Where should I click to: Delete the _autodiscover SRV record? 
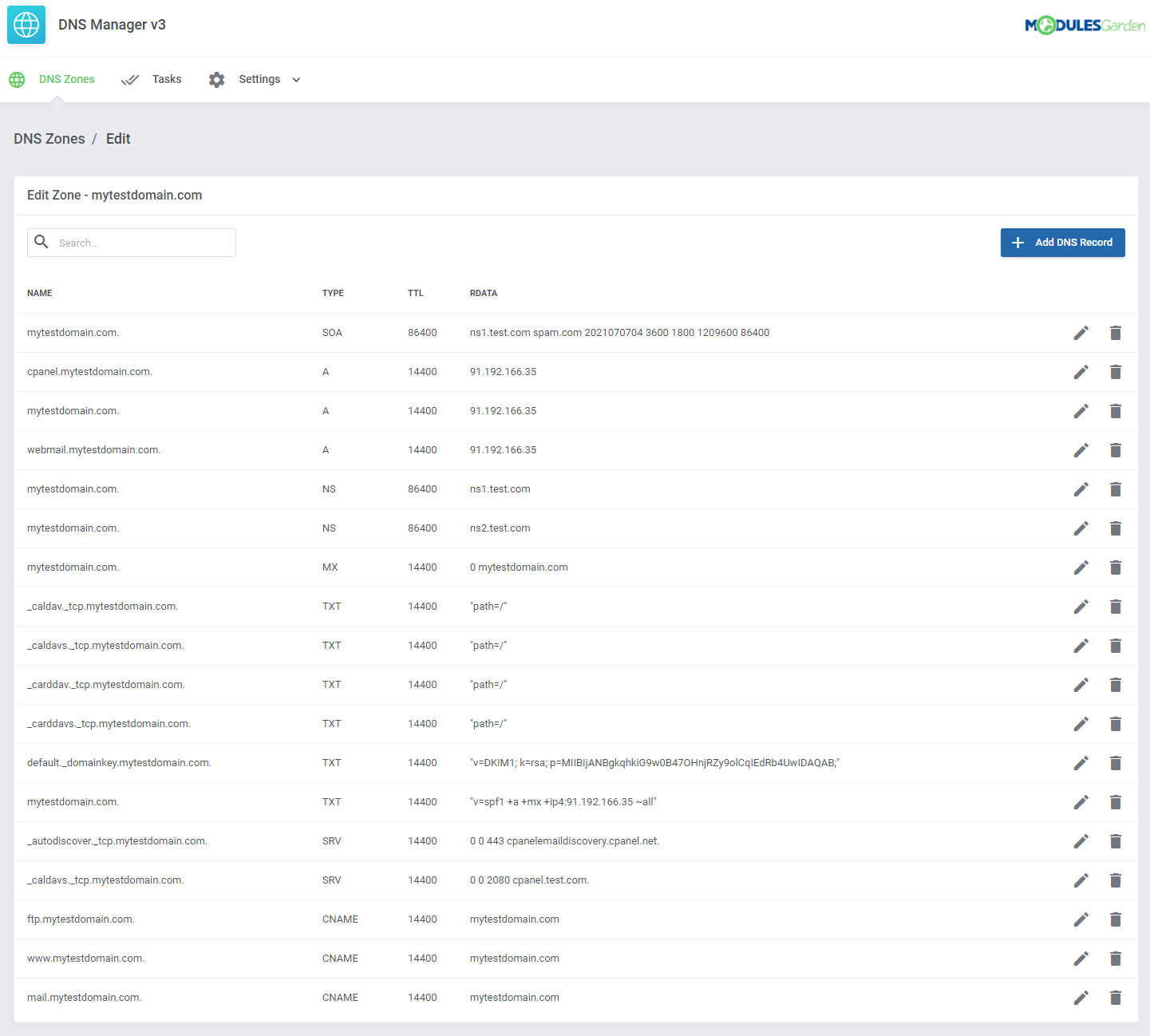(x=1116, y=840)
